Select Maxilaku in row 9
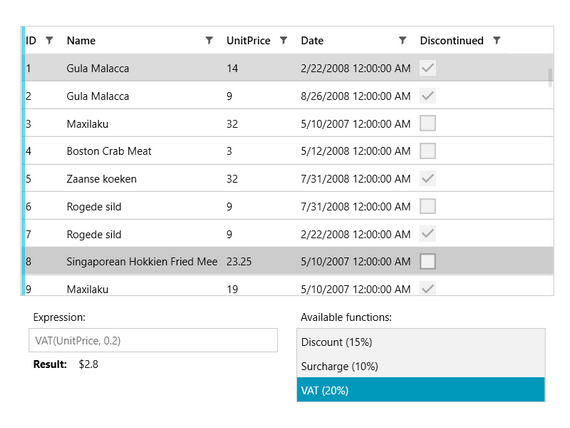 coord(87,289)
